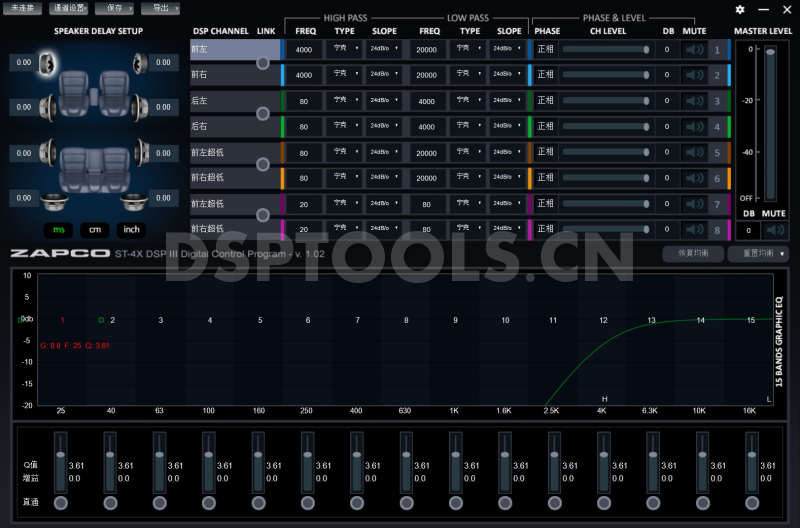Toggle link between 后左 and 后右 channels
Viewport: 800px width, 528px height.
[x=263, y=114]
